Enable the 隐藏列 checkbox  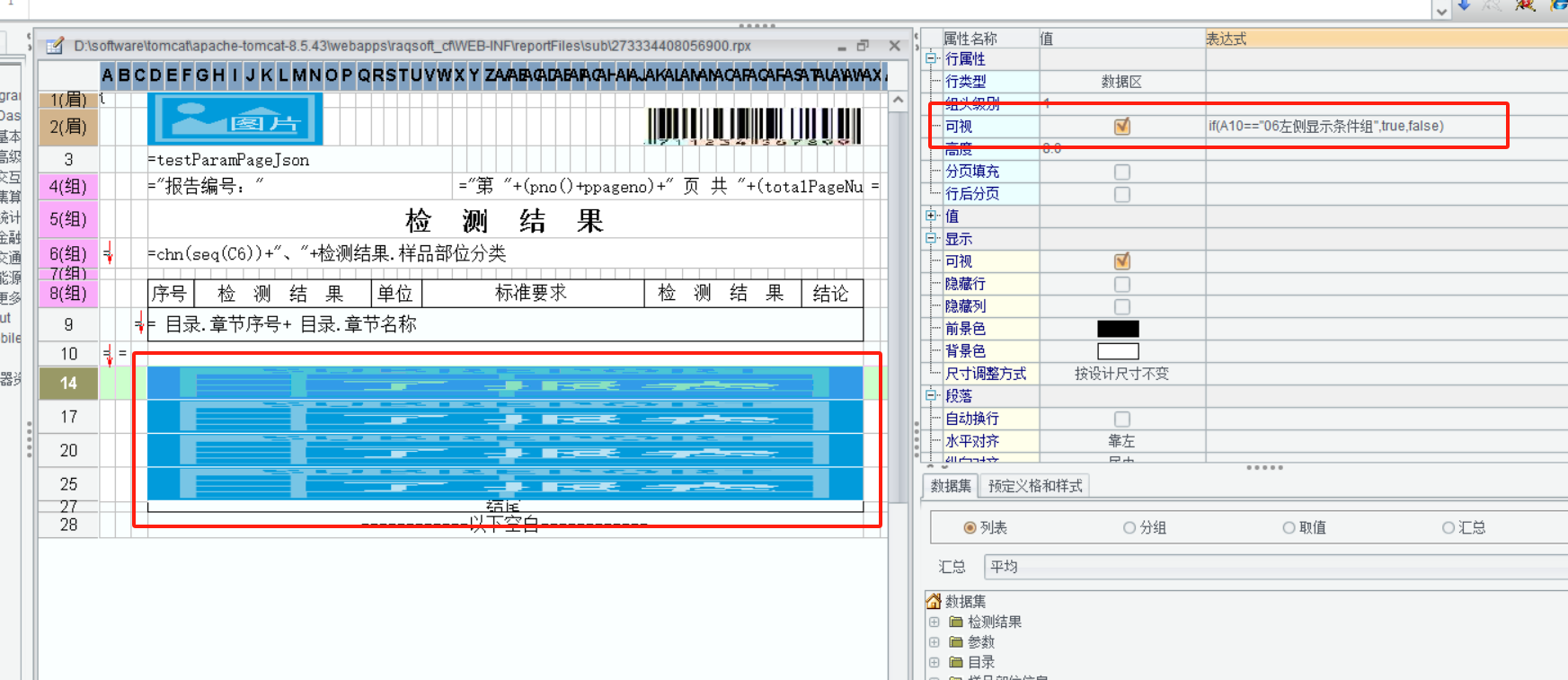(1122, 306)
